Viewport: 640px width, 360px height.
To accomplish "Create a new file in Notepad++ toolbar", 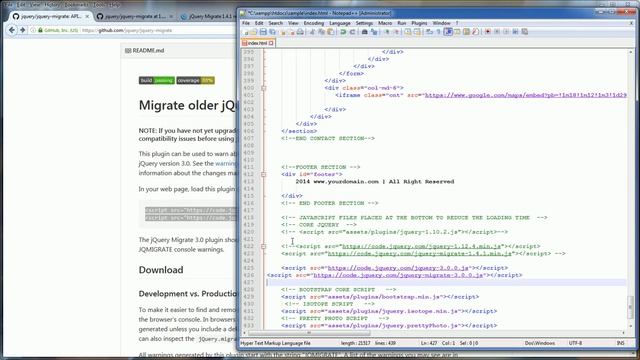I will 245,32.
